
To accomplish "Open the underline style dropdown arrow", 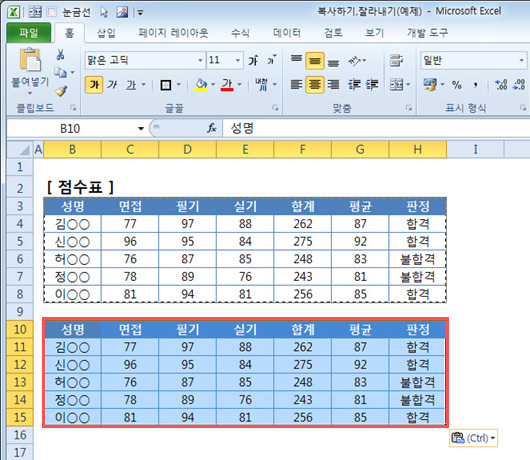I will pyautogui.click(x=143, y=84).
